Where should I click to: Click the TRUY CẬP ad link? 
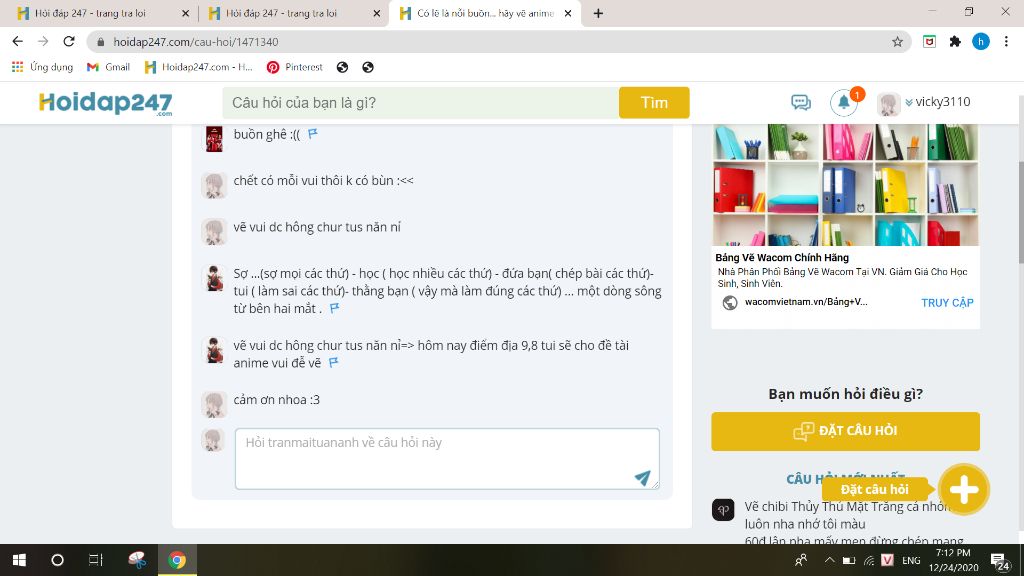[947, 302]
